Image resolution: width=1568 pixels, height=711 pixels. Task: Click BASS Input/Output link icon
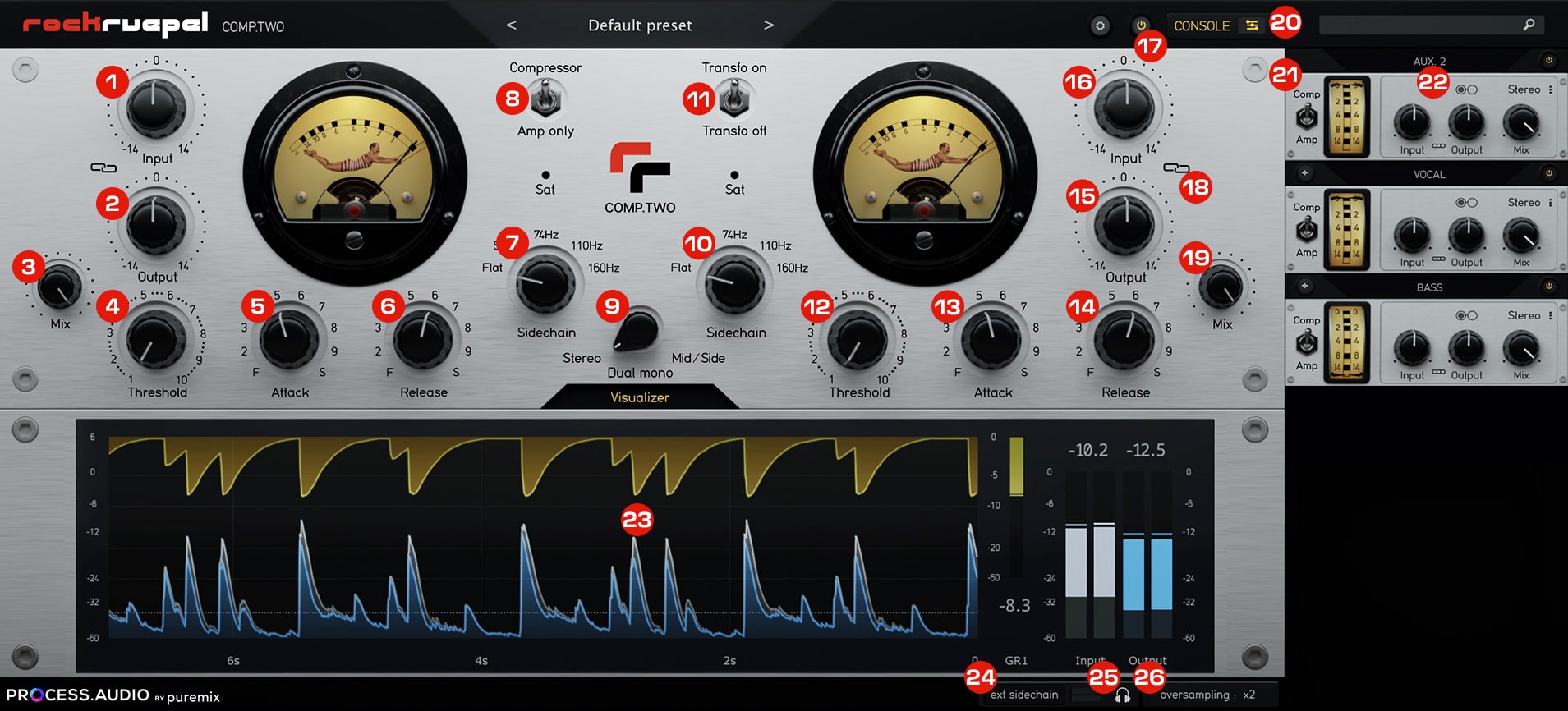click(x=1438, y=372)
